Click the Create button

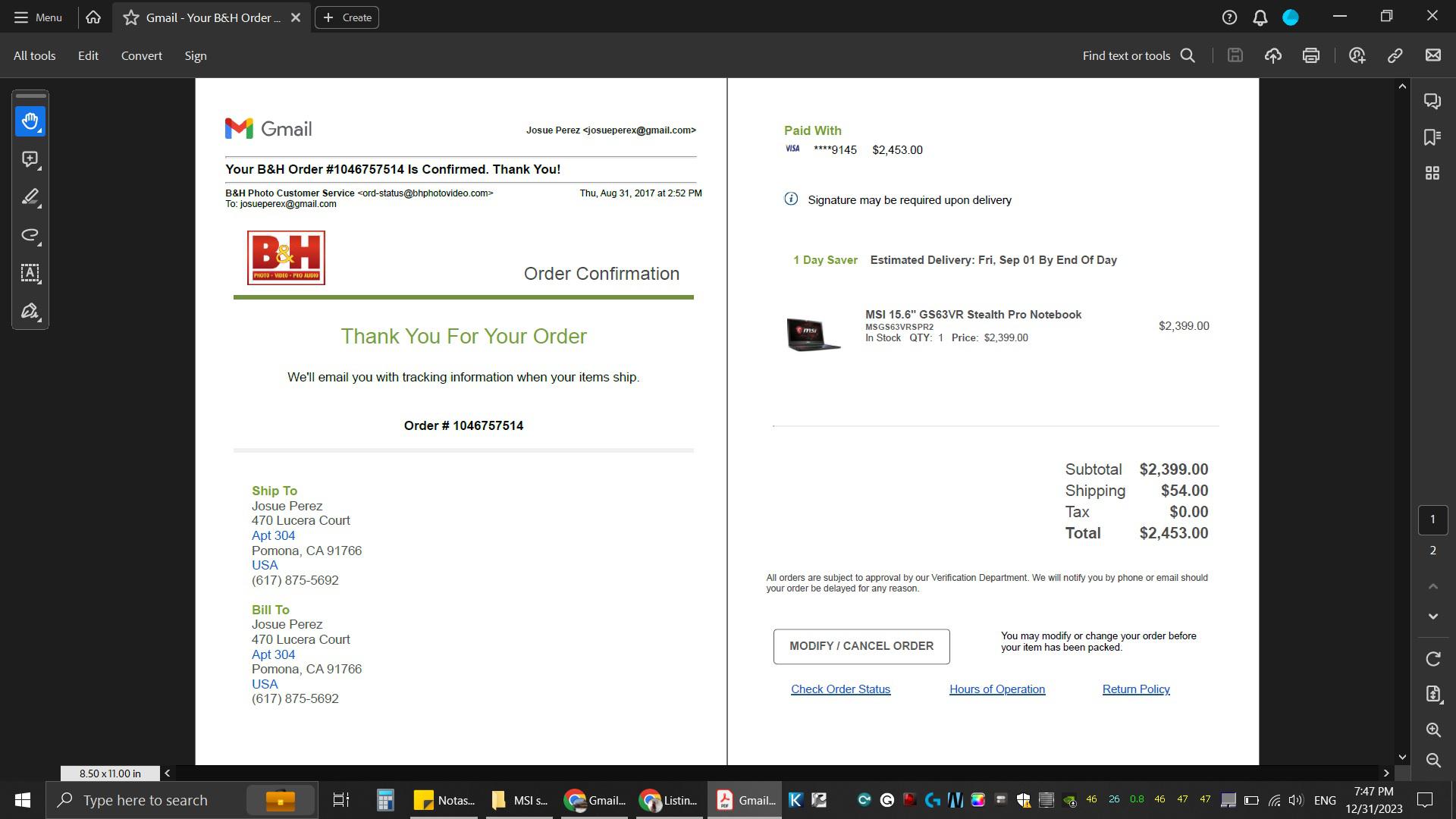347,17
